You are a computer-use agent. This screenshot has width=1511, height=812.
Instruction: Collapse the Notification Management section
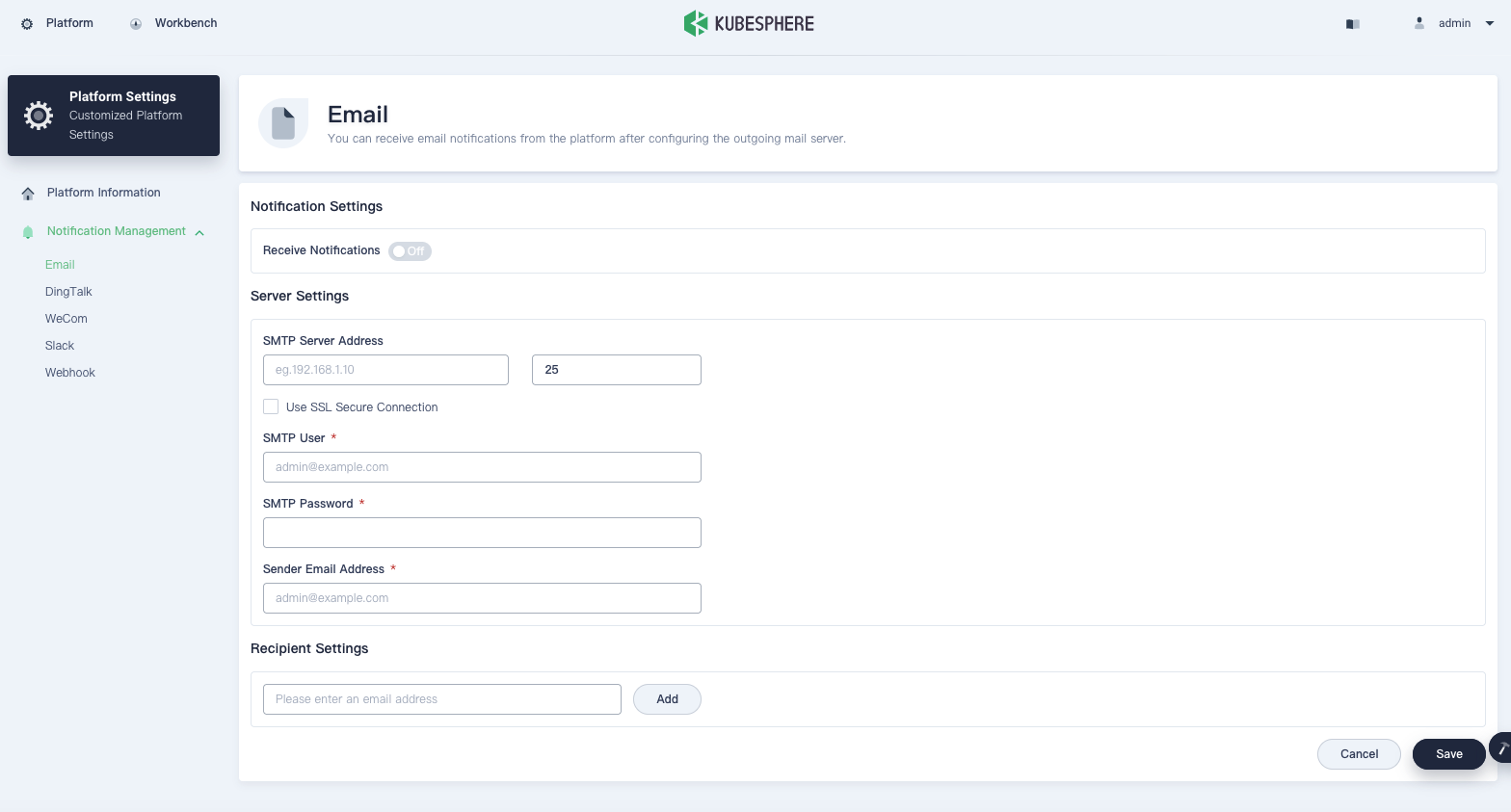coord(199,232)
